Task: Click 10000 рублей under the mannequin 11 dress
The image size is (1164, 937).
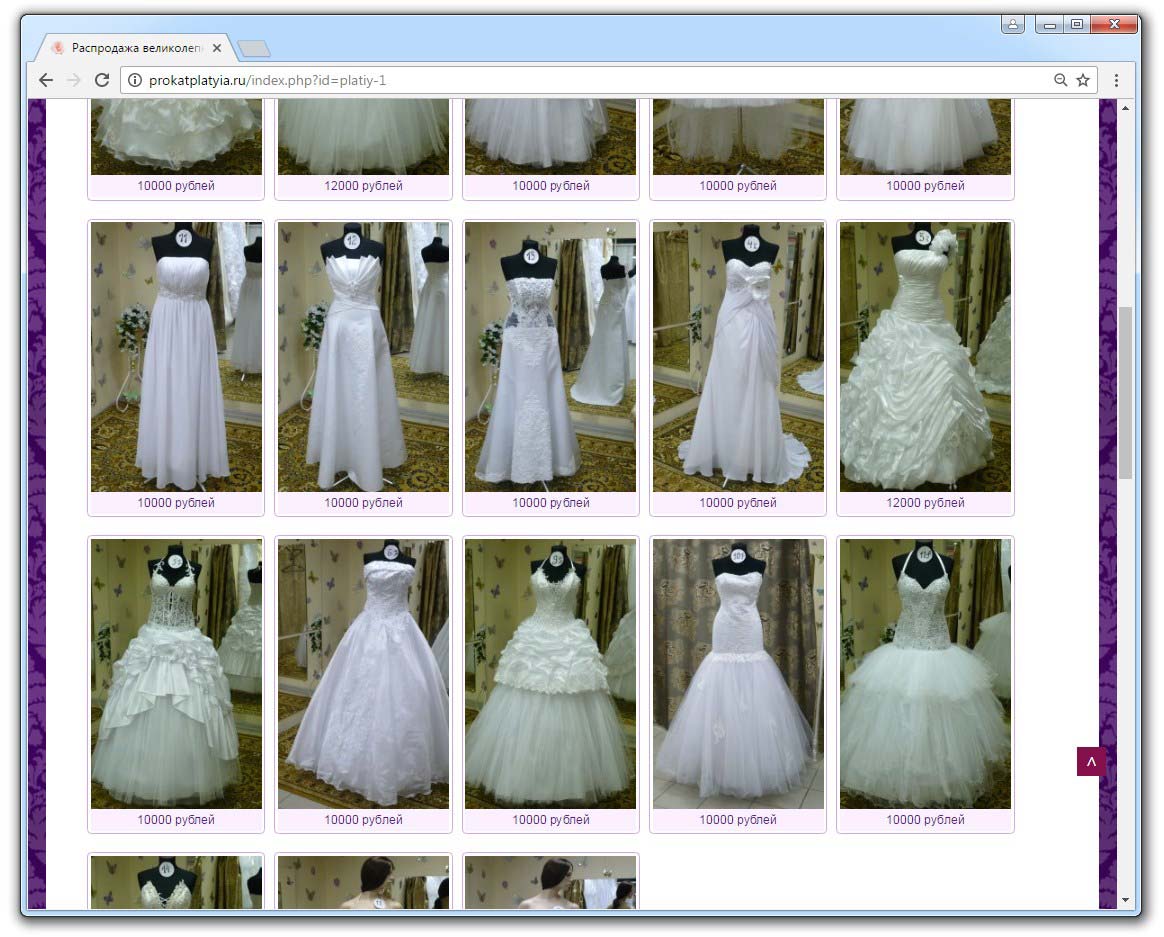Action: click(x=176, y=503)
